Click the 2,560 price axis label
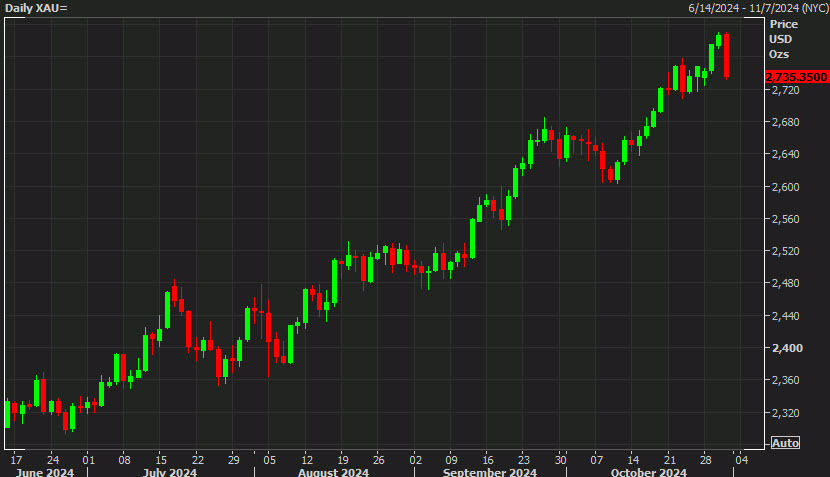The height and width of the screenshot is (477, 830). point(786,219)
